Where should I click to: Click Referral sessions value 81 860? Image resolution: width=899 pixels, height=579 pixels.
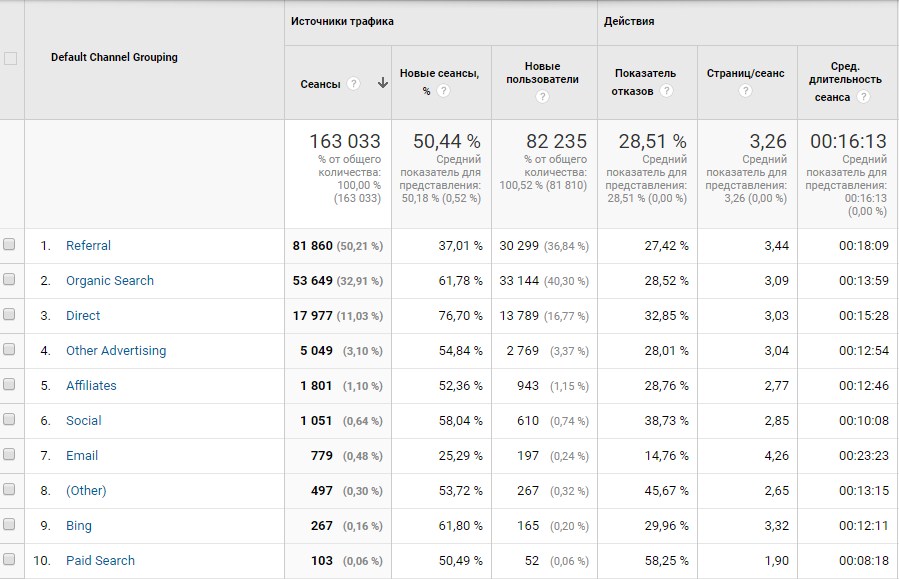coord(312,246)
